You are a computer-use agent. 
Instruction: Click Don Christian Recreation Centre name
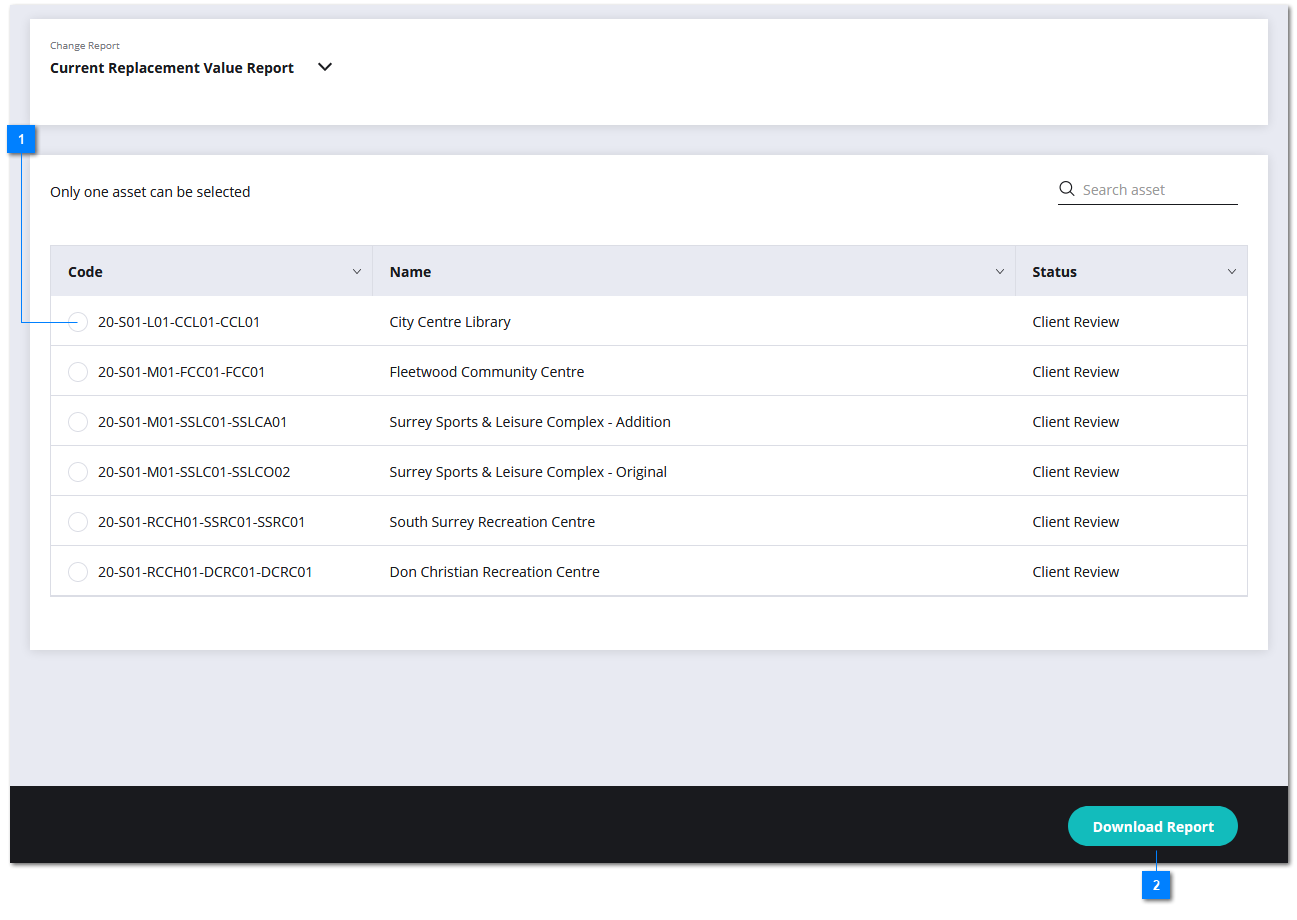tap(495, 572)
